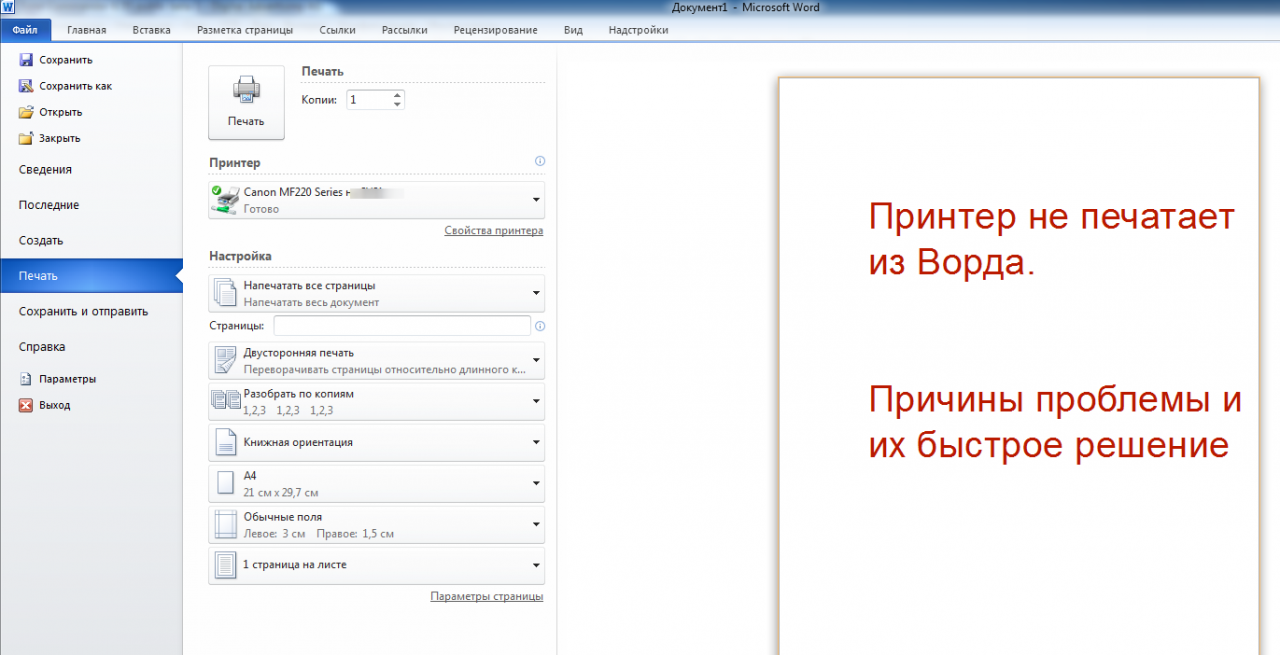Click the Сохранить как icon
The image size is (1280, 655).
coord(26,85)
